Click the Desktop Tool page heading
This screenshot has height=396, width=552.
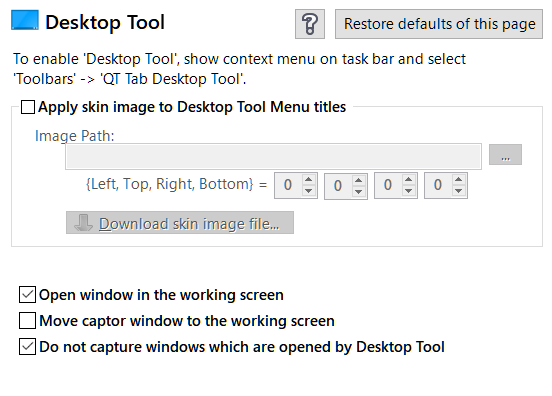pos(105,23)
